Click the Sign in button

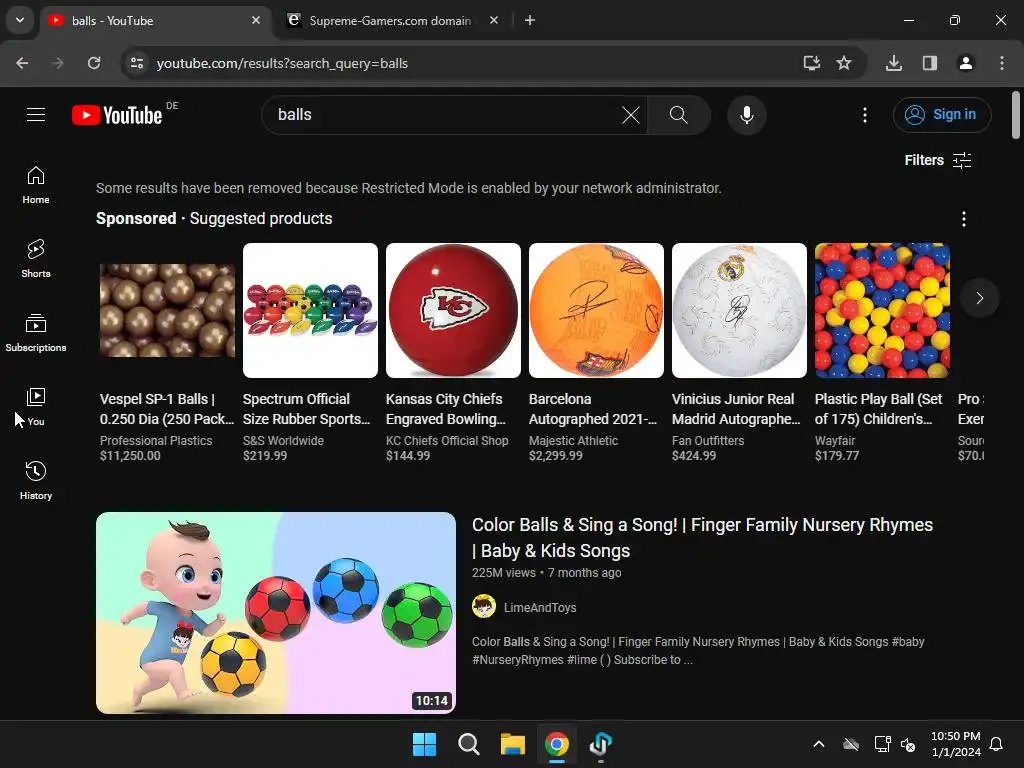pos(942,115)
